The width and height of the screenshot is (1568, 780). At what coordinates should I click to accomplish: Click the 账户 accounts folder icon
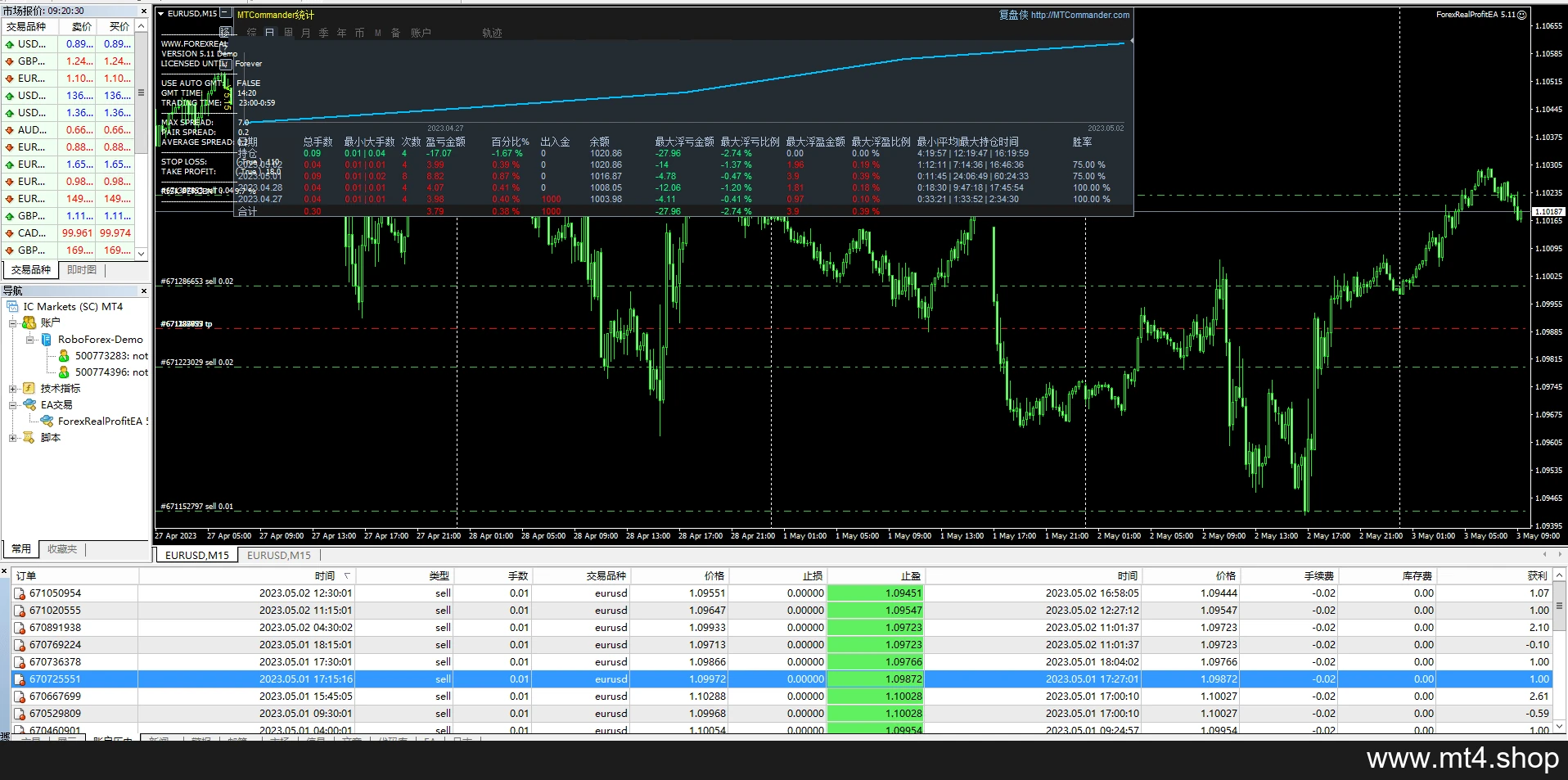[29, 322]
